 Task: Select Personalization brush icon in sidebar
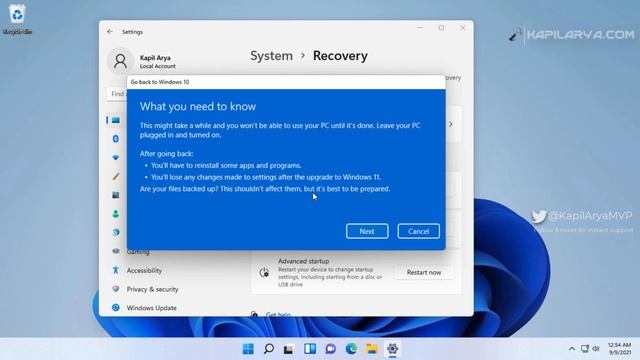point(116,176)
